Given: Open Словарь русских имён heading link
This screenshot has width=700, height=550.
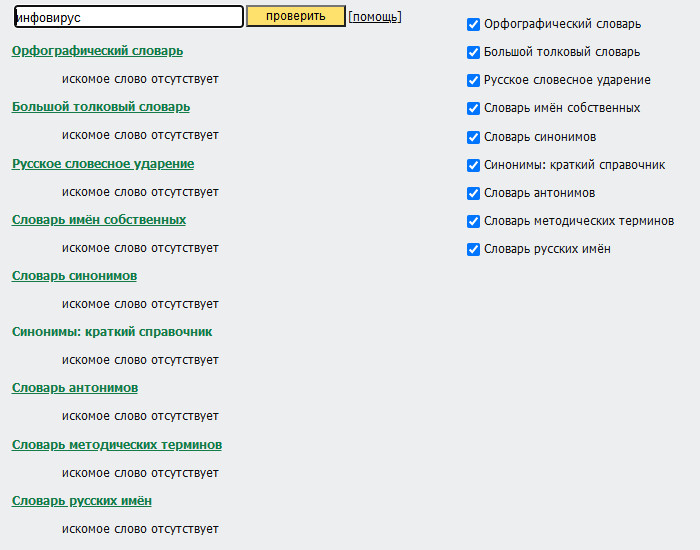Looking at the screenshot, I should point(82,501).
